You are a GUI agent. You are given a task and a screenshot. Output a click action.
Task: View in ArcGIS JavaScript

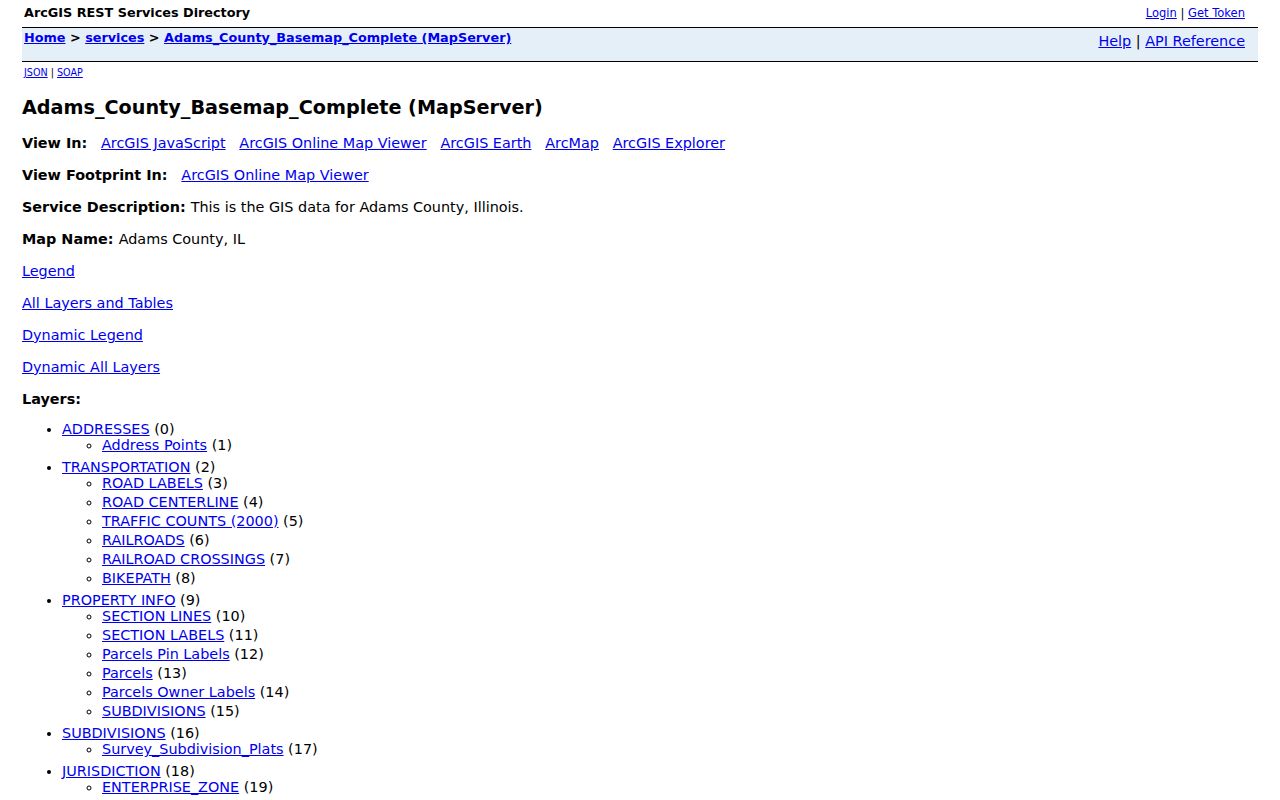pyautogui.click(x=163, y=143)
